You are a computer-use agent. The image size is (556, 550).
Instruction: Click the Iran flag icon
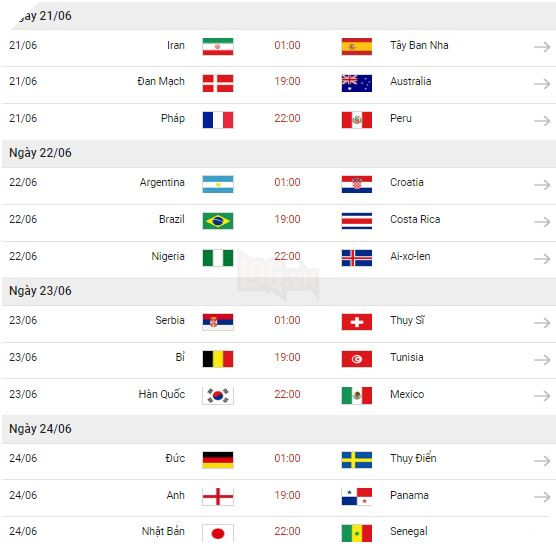click(x=218, y=46)
